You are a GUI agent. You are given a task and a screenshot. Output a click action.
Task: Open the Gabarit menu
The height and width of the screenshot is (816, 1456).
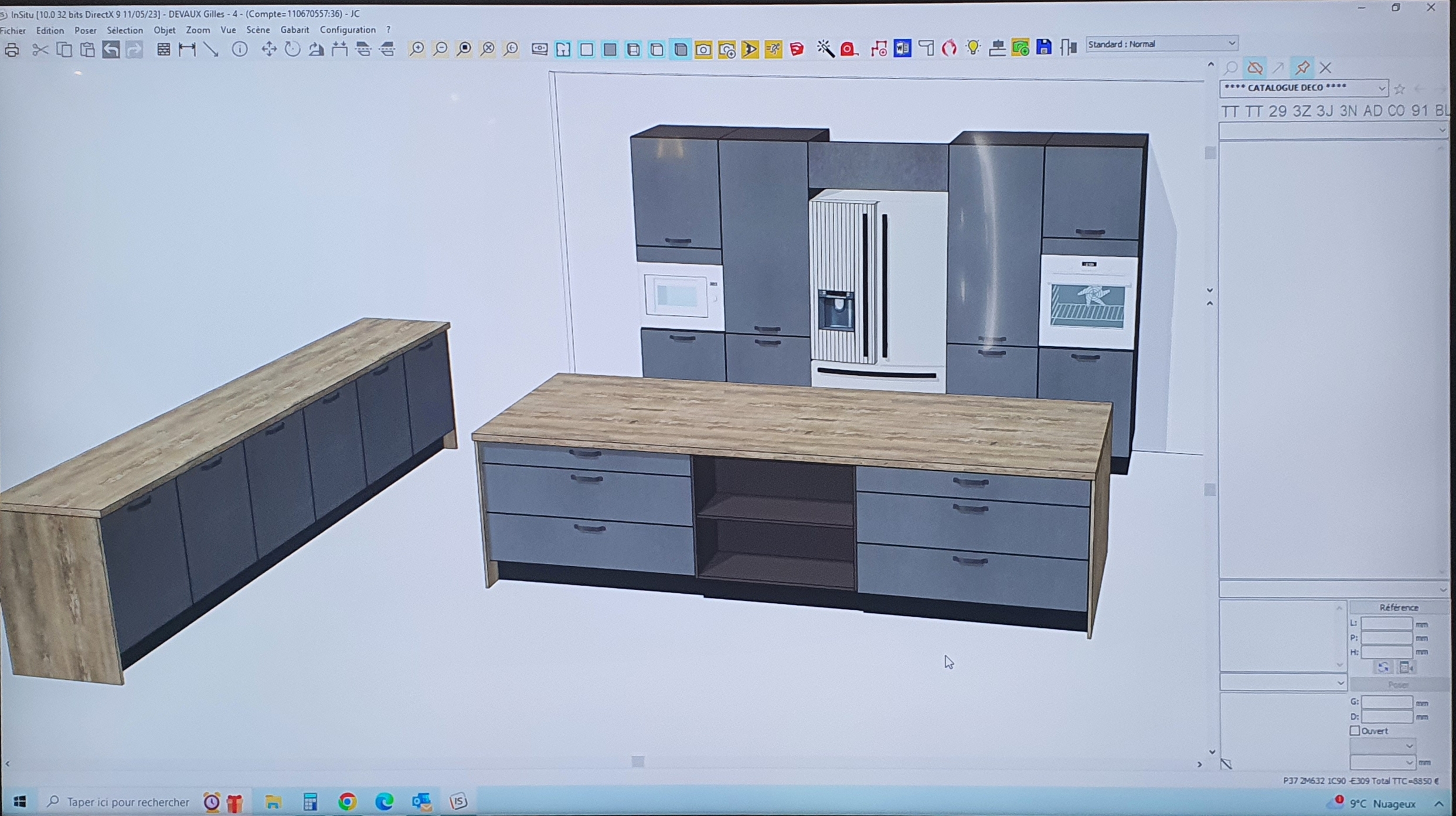tap(294, 30)
